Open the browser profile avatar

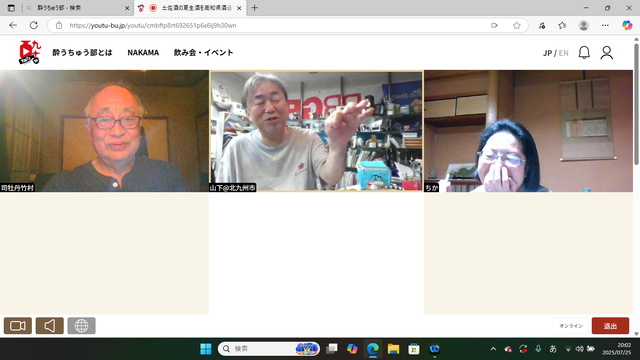pos(584,25)
